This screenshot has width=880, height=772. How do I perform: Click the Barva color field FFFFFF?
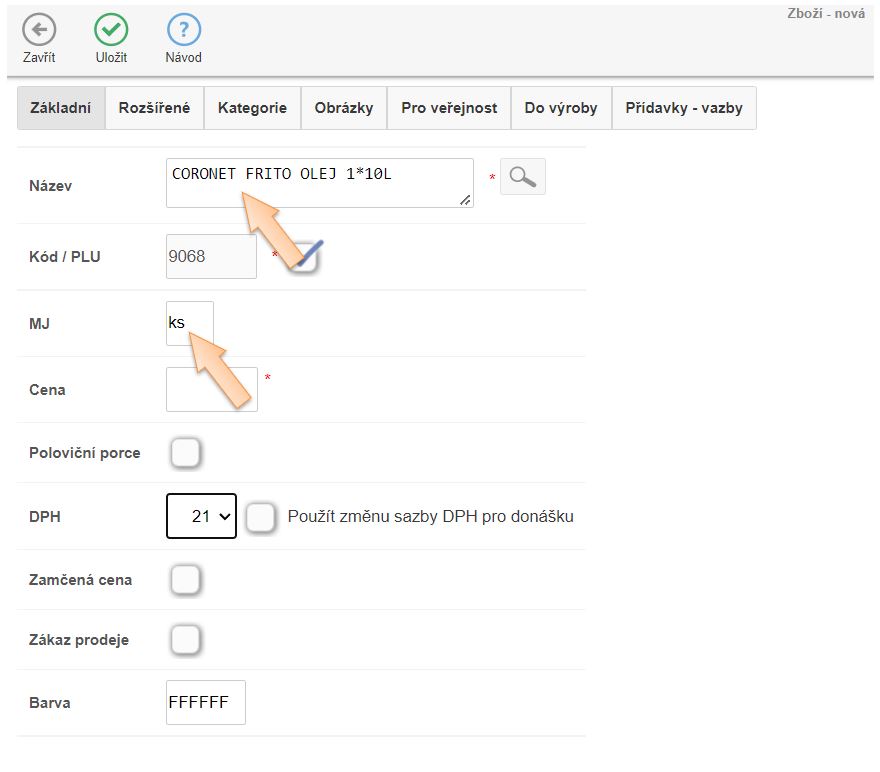(205, 703)
